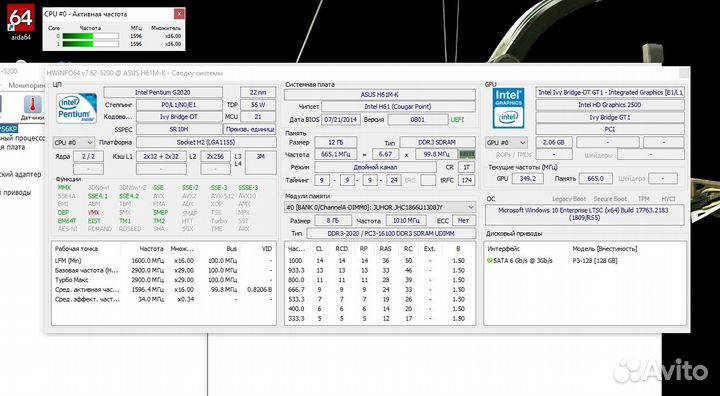
Task: Click the 2x256 L2 cache field
Action: pyautogui.click(x=215, y=156)
